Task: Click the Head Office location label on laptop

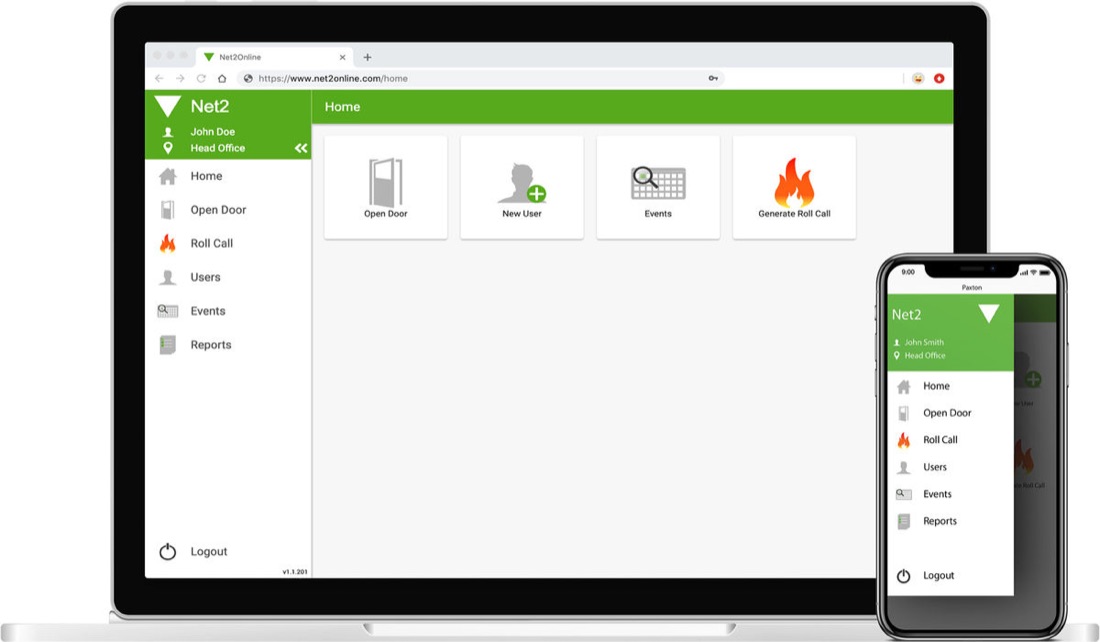Action: coord(217,148)
